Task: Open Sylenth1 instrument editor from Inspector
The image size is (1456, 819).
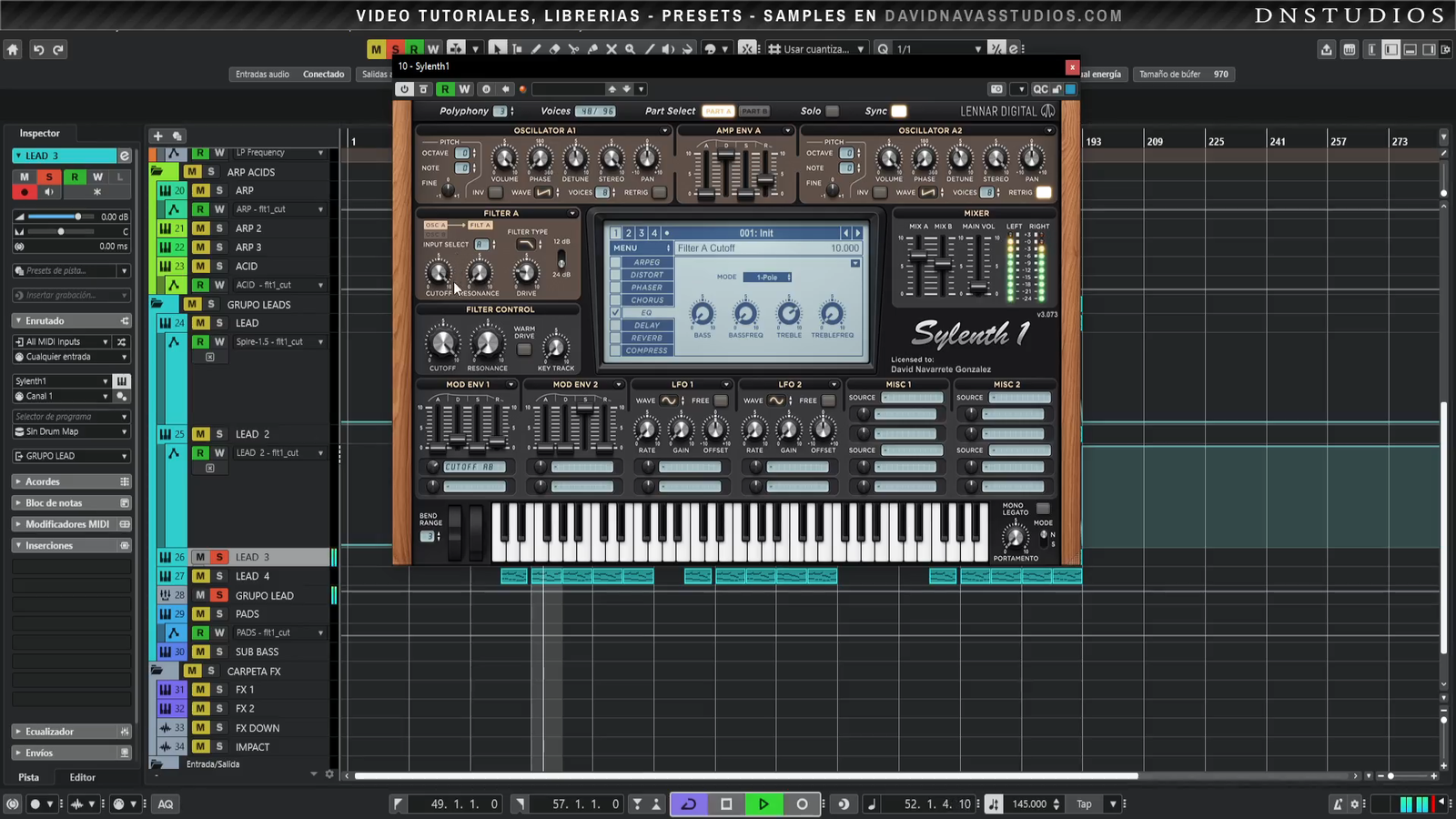Action: click(121, 381)
